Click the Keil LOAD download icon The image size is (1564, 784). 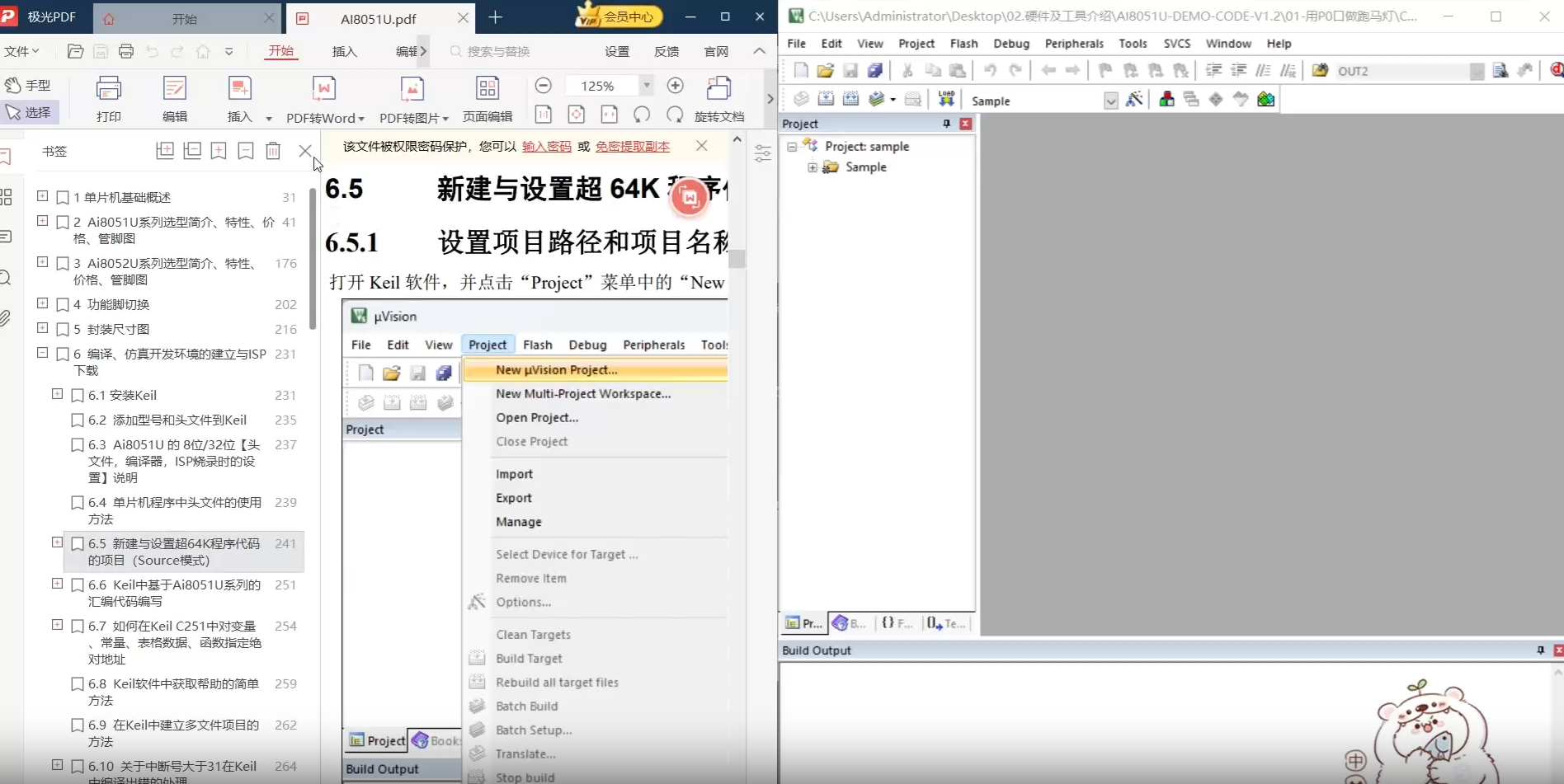point(946,100)
